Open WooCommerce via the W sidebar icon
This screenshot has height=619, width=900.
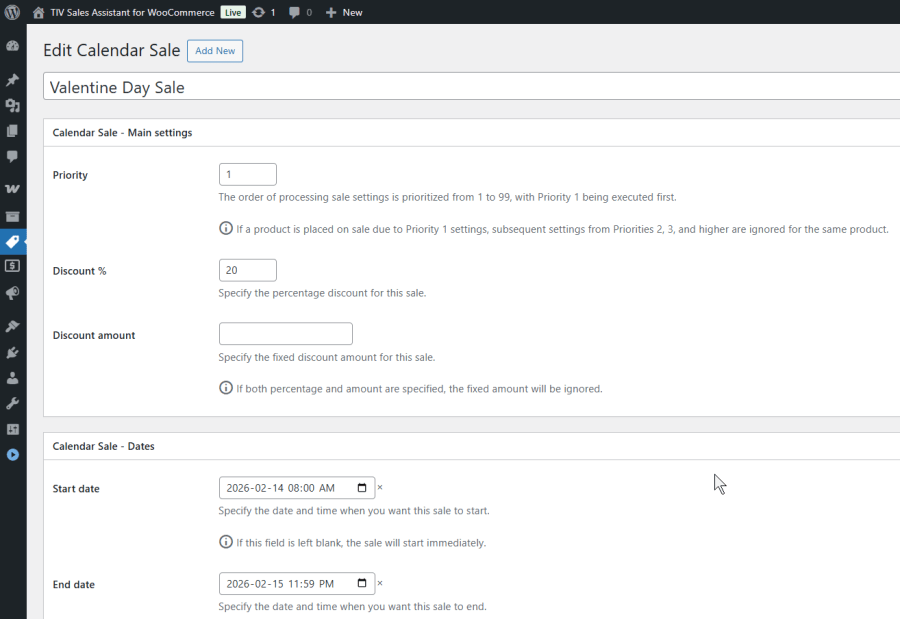[12, 188]
